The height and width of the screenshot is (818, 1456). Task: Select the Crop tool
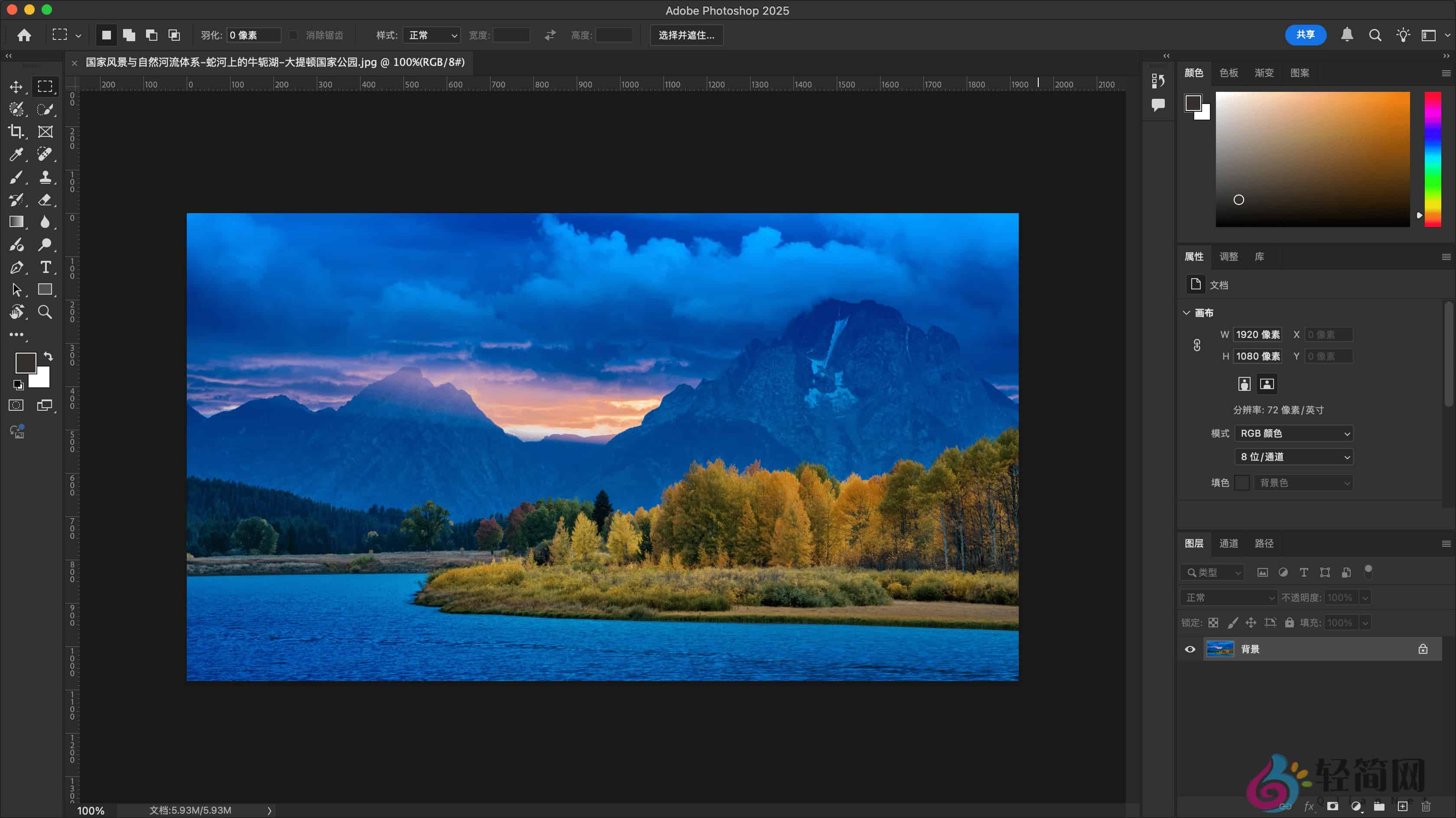click(16, 132)
